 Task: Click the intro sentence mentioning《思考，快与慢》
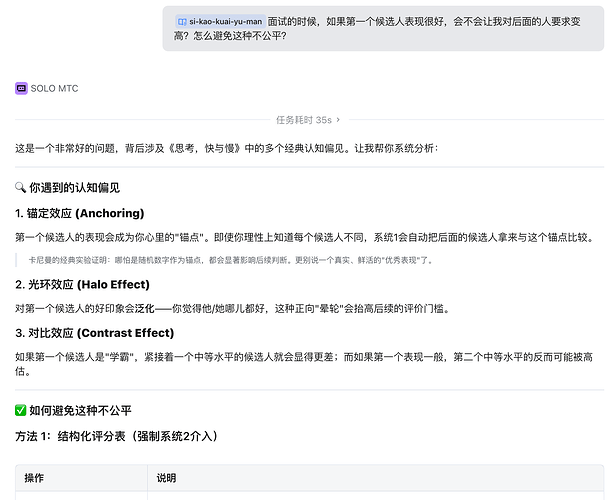(227, 148)
